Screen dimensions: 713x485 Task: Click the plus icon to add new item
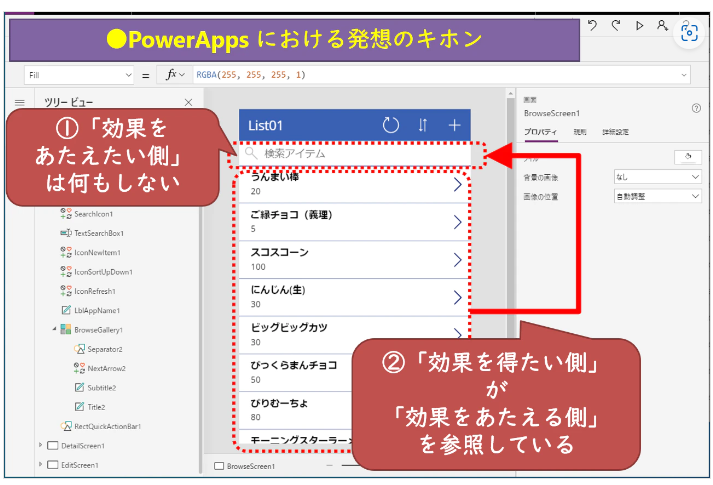pos(454,125)
